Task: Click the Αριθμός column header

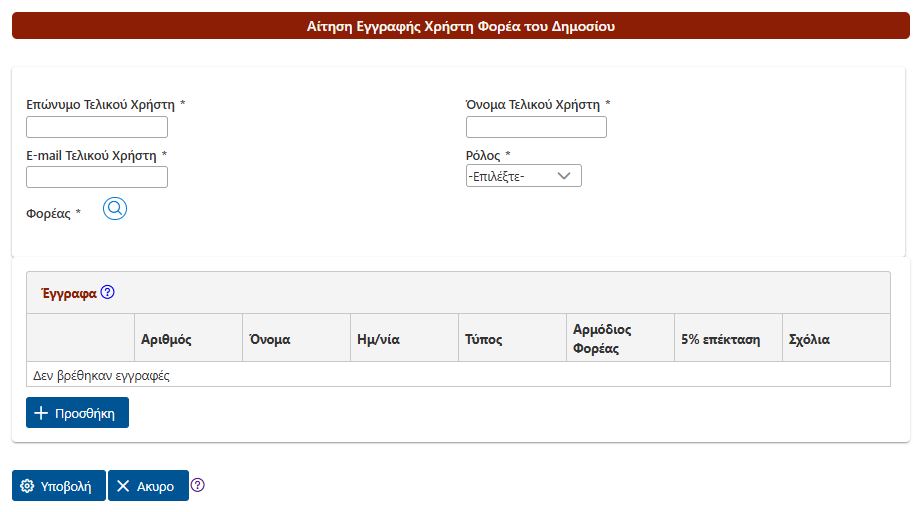Action: point(166,339)
